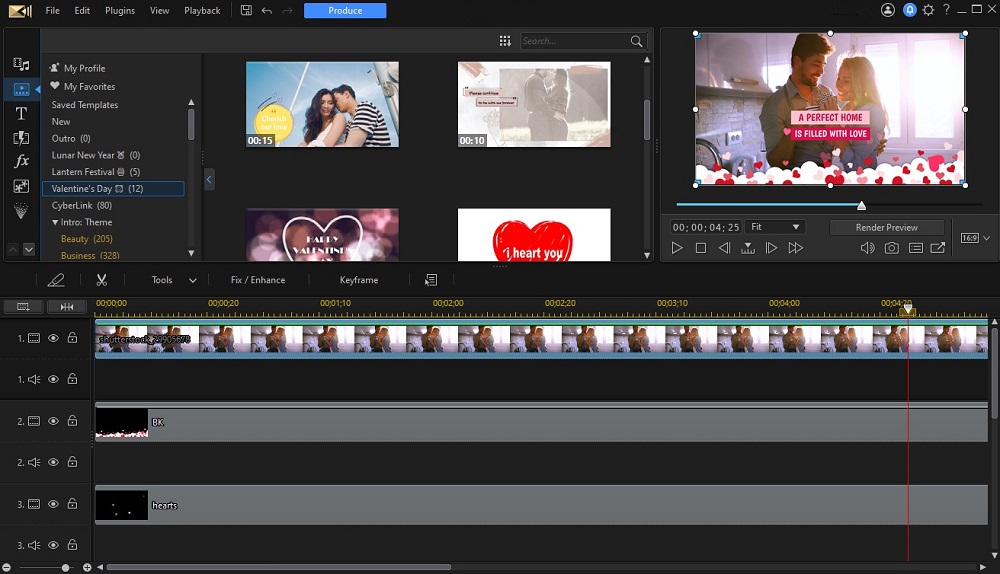This screenshot has width=1000, height=574.
Task: Open the Media Room icon in sidebar
Action: 21,64
